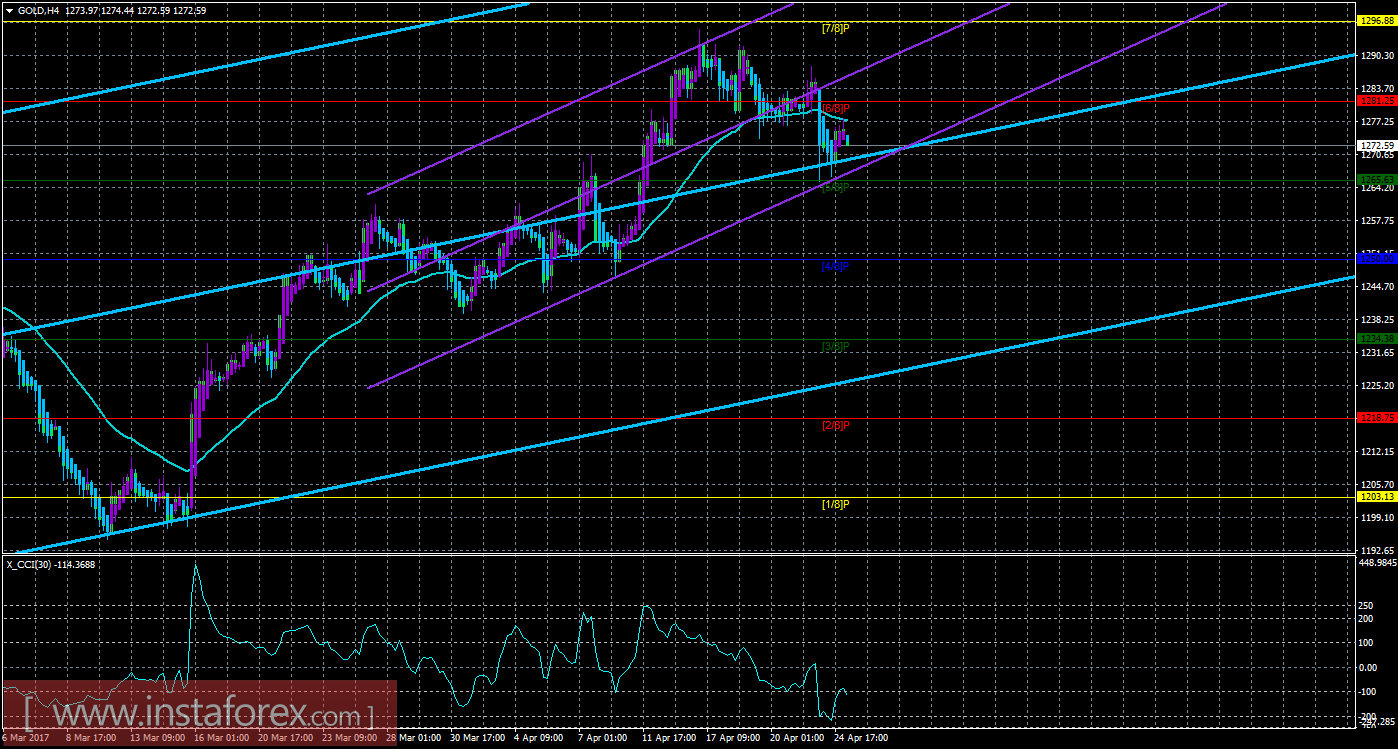Select the 448.9845 CCI scale value
1398x749 pixels.
(x=1376, y=562)
